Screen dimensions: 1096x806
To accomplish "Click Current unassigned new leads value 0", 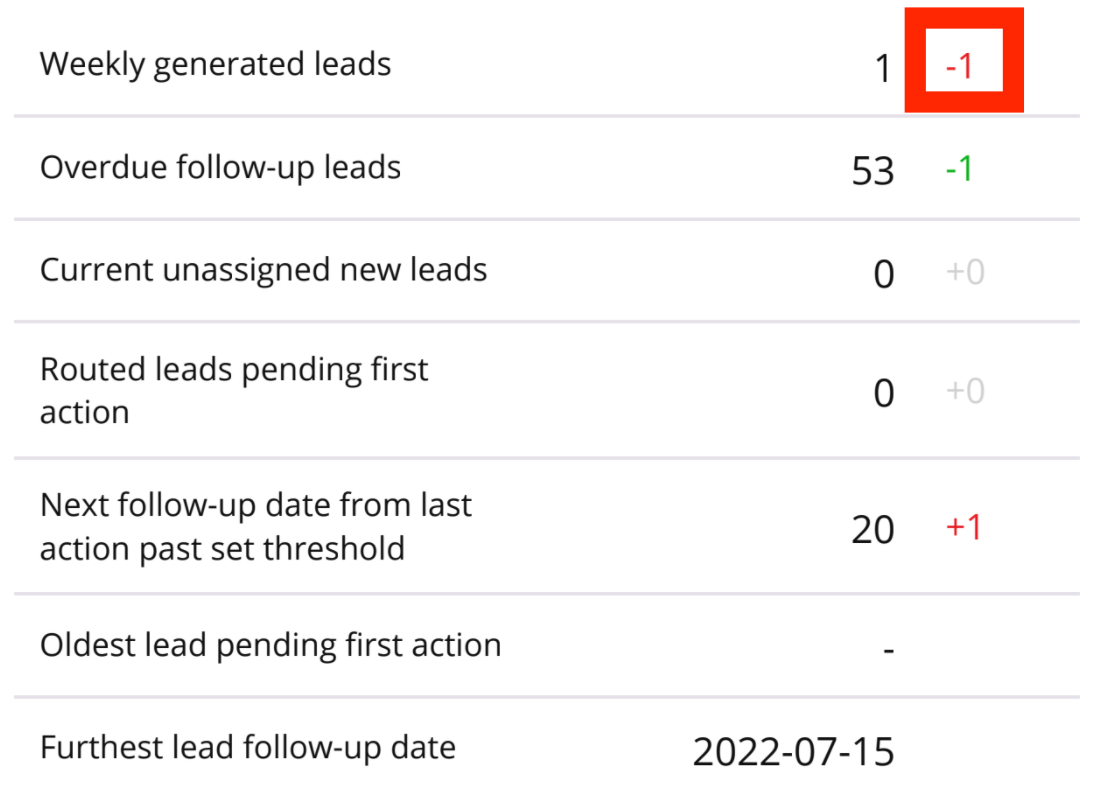I will [883, 274].
